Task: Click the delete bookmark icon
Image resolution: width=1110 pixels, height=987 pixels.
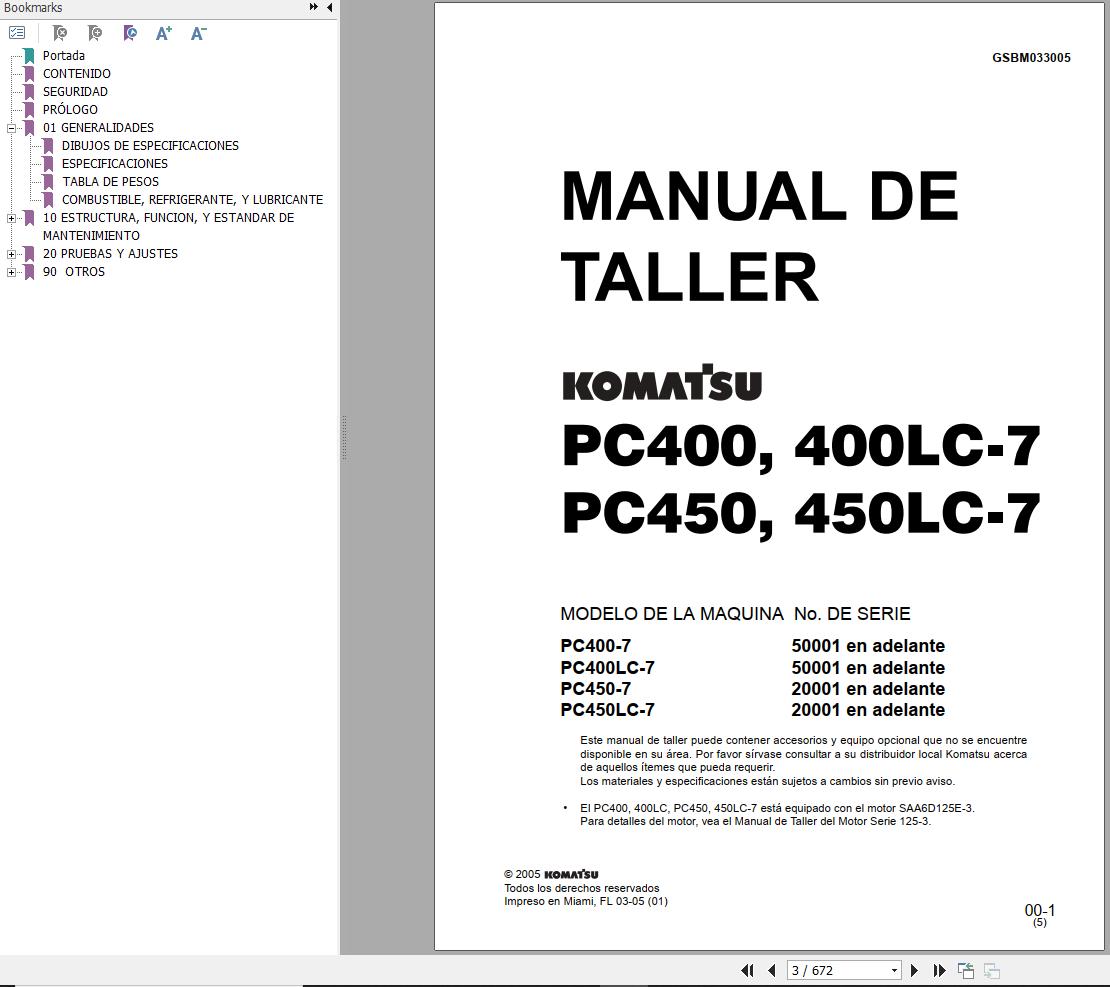Action: (59, 33)
